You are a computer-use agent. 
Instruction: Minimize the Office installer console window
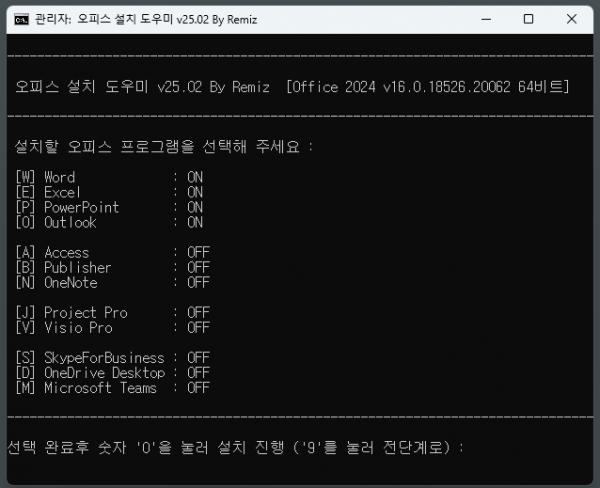click(x=486, y=19)
